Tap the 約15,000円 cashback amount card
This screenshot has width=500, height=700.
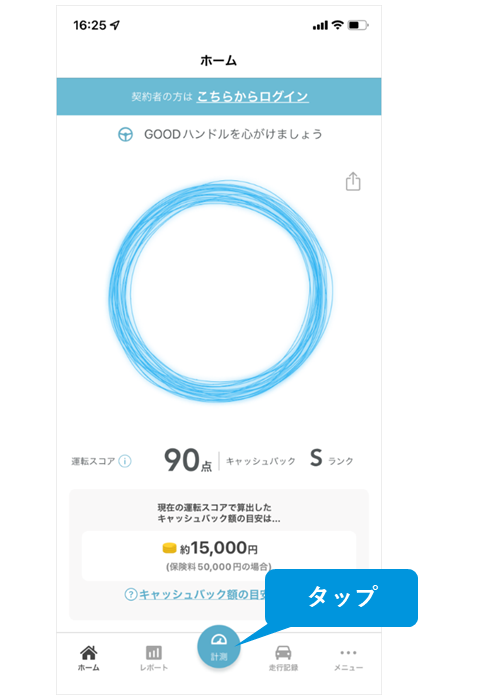[x=219, y=556]
